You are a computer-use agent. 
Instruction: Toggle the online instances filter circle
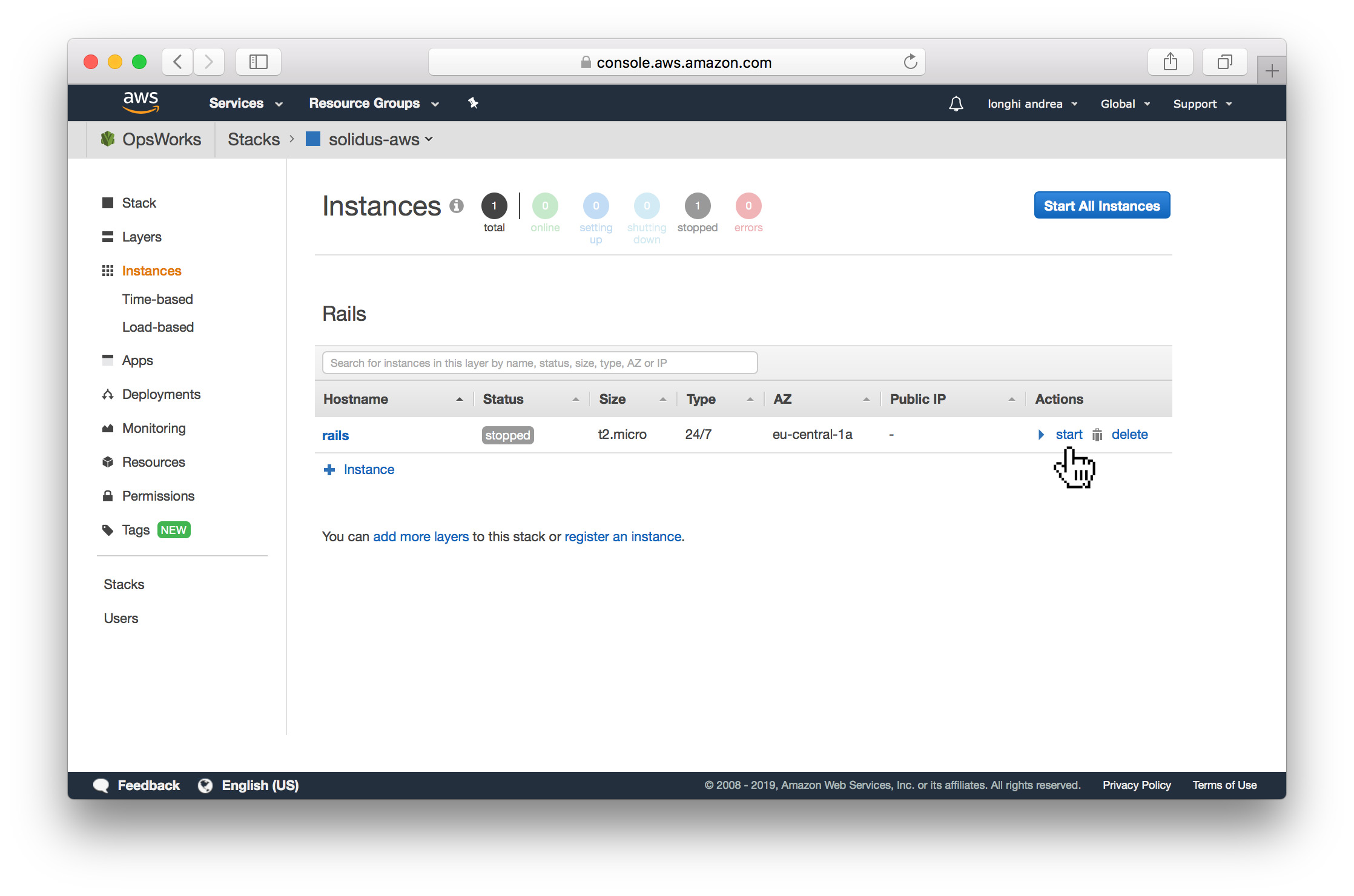click(x=545, y=206)
